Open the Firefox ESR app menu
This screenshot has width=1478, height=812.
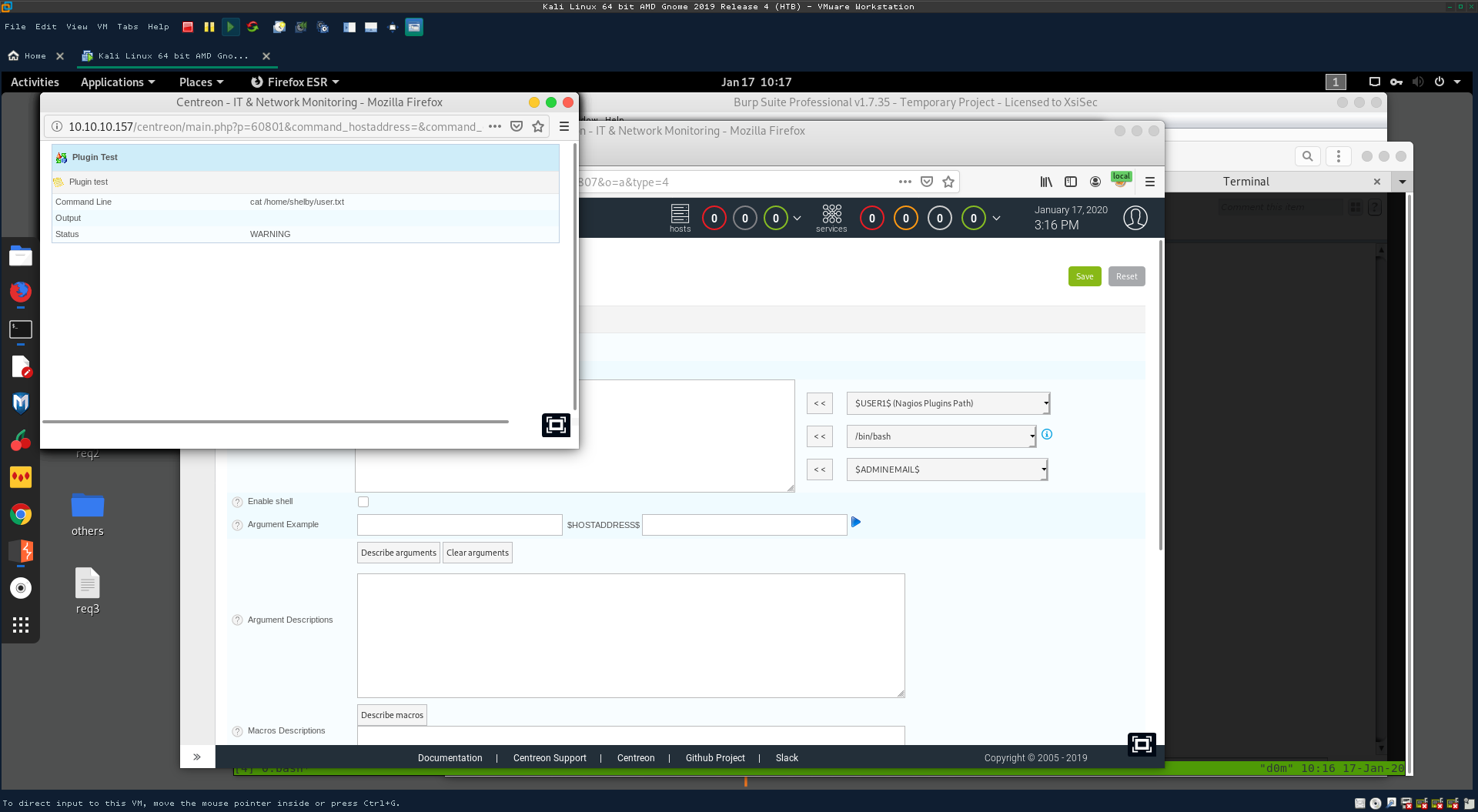[x=295, y=82]
